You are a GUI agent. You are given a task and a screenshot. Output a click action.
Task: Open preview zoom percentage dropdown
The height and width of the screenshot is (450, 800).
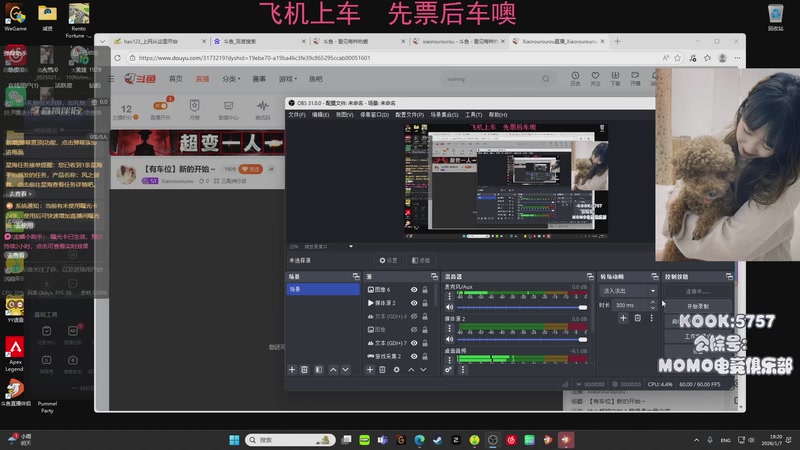351,246
